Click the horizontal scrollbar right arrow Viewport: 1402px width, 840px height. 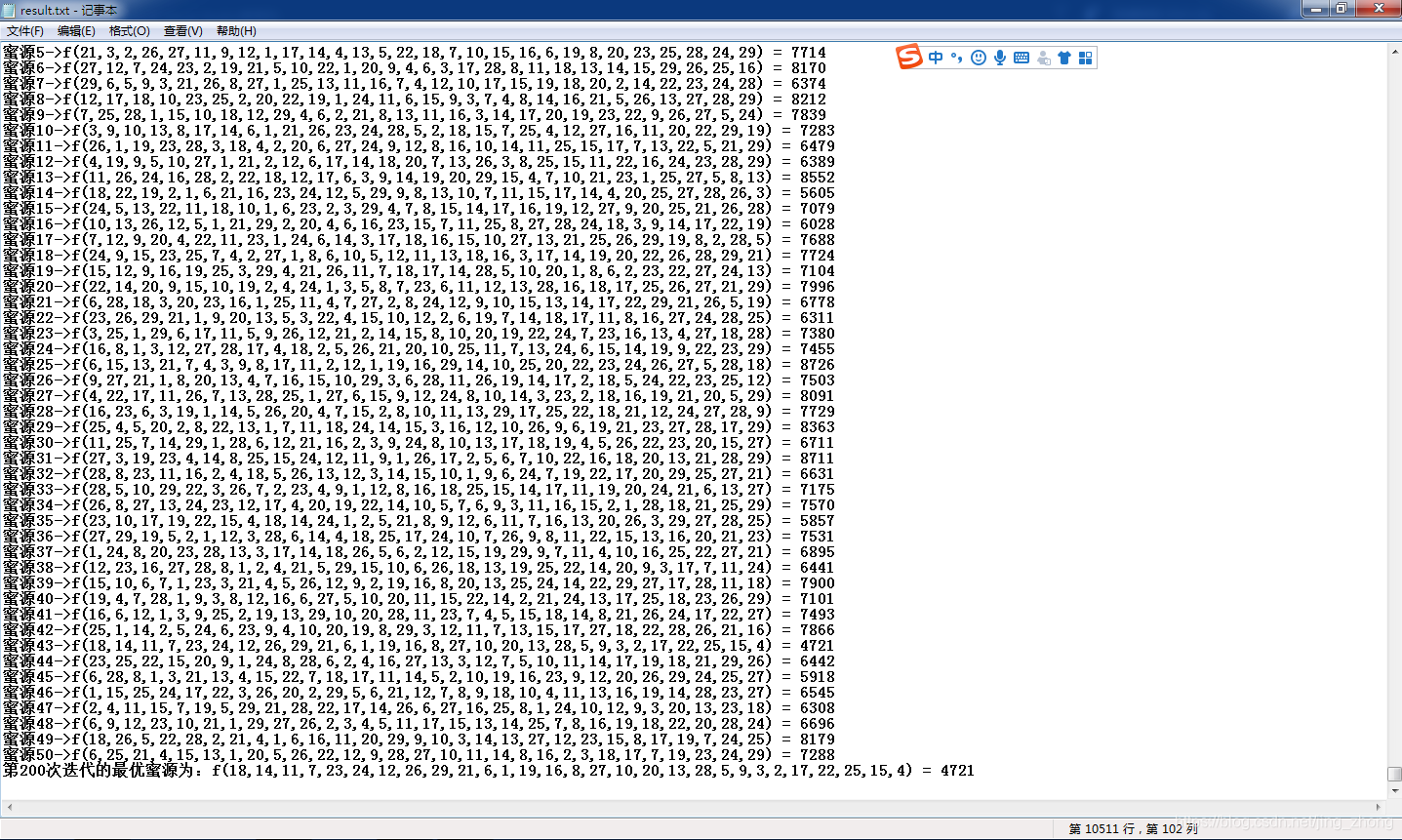coord(1379,808)
